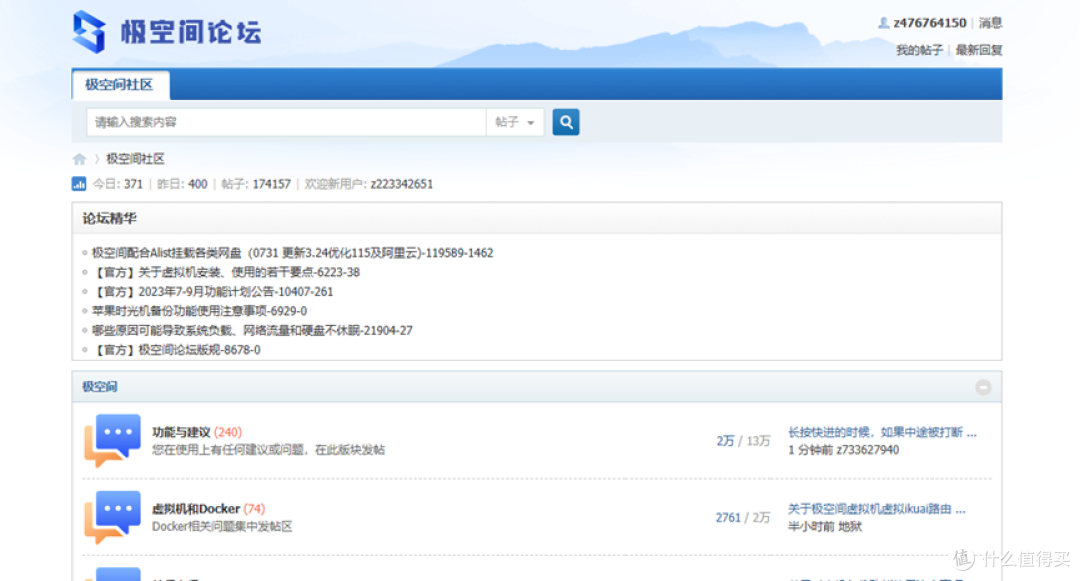Click 极空间社区 breadcrumb link
1080x581 pixels.
(135, 159)
